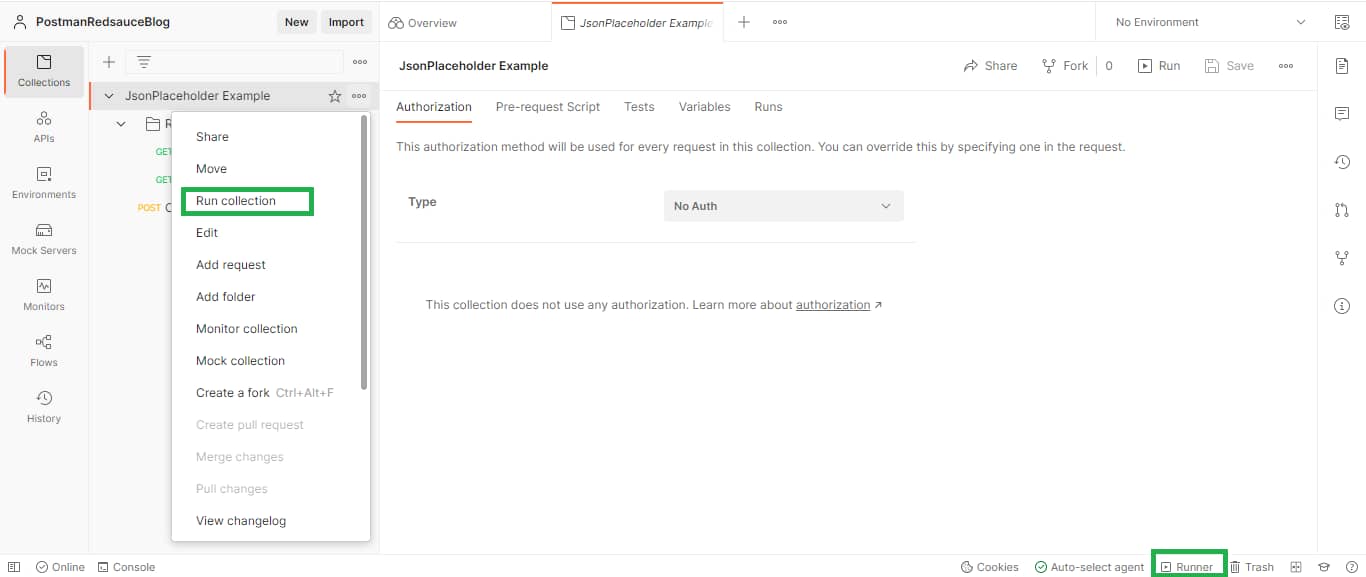Click the filter icon in the collections search
1366x577 pixels.
[144, 62]
